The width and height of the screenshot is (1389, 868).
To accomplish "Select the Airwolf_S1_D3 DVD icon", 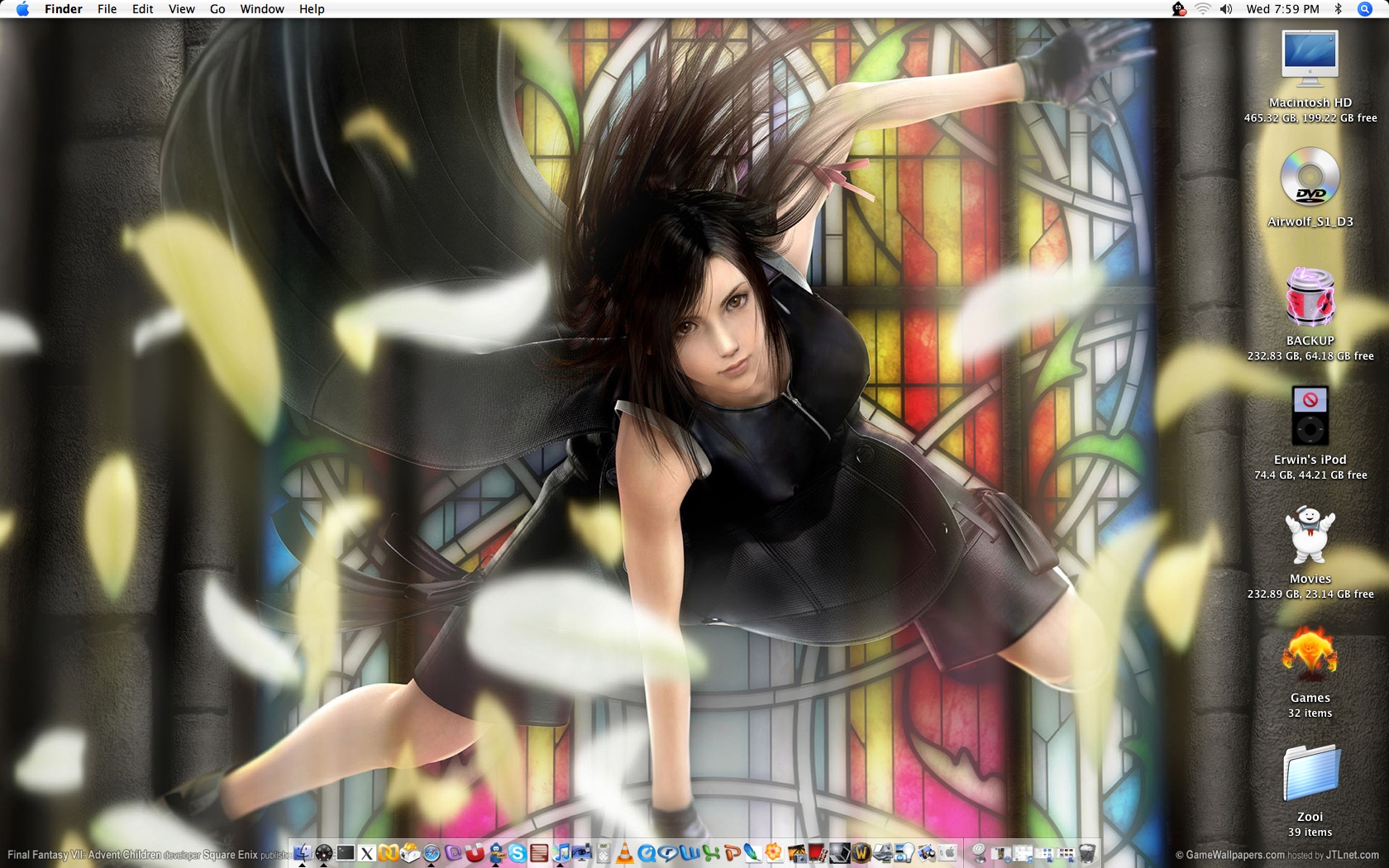I will click(1310, 176).
